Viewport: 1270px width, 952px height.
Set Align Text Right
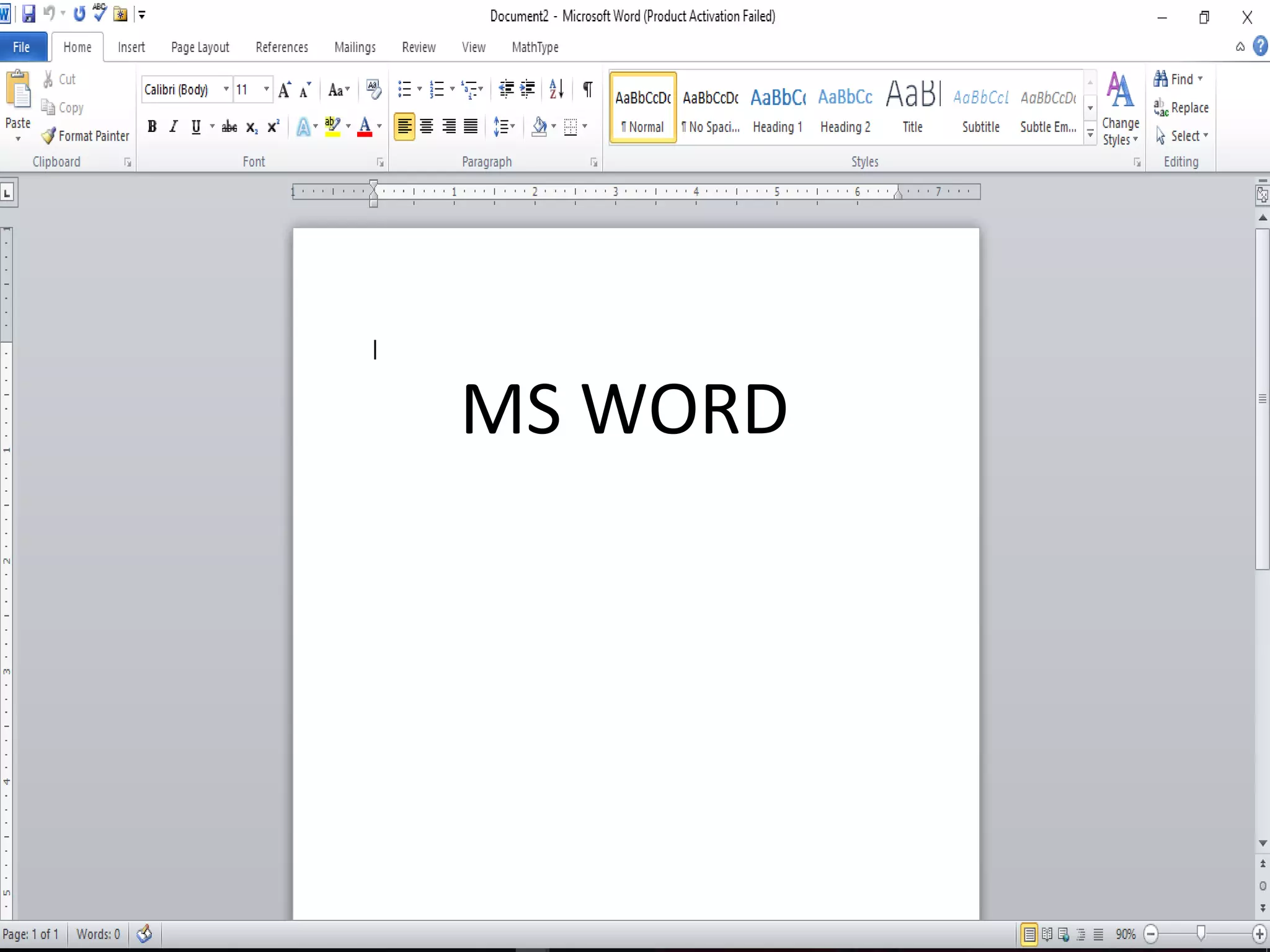tap(449, 127)
